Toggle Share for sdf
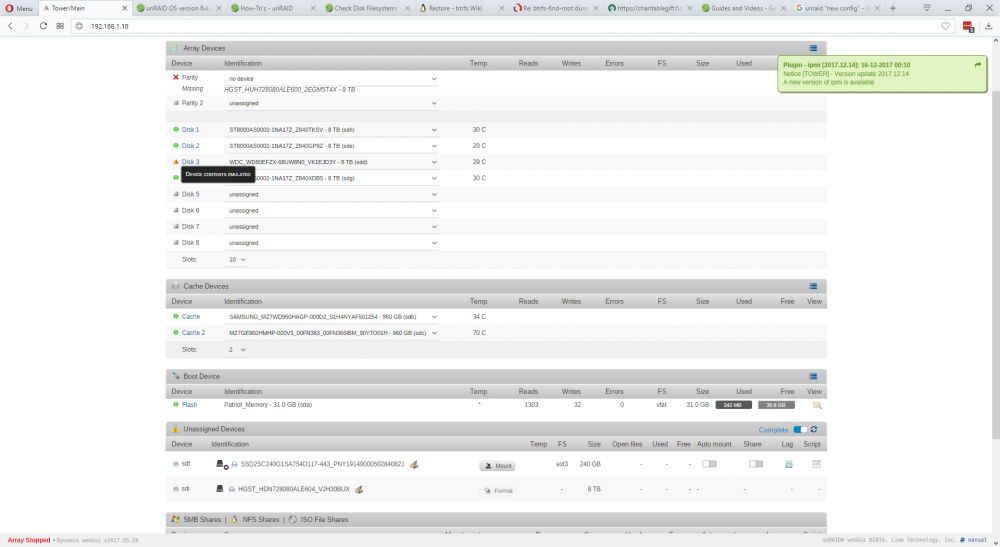The width and height of the screenshot is (1000, 547). coord(756,464)
